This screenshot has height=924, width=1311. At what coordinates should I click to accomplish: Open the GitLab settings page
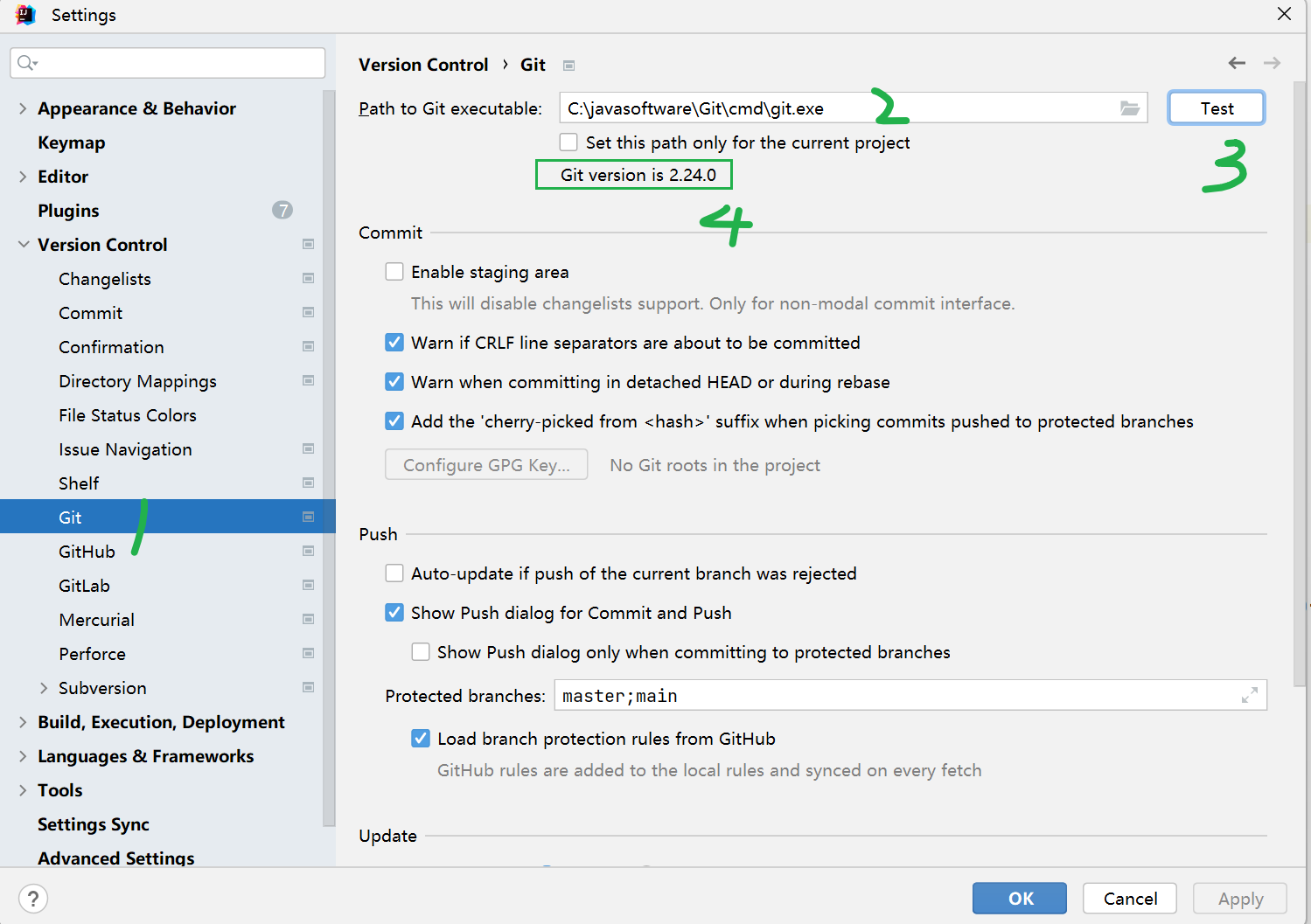click(x=84, y=586)
